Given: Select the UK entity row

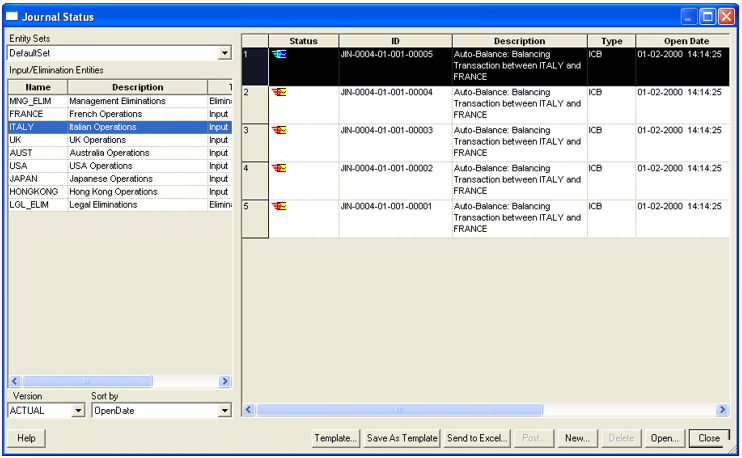Looking at the screenshot, I should point(120,140).
